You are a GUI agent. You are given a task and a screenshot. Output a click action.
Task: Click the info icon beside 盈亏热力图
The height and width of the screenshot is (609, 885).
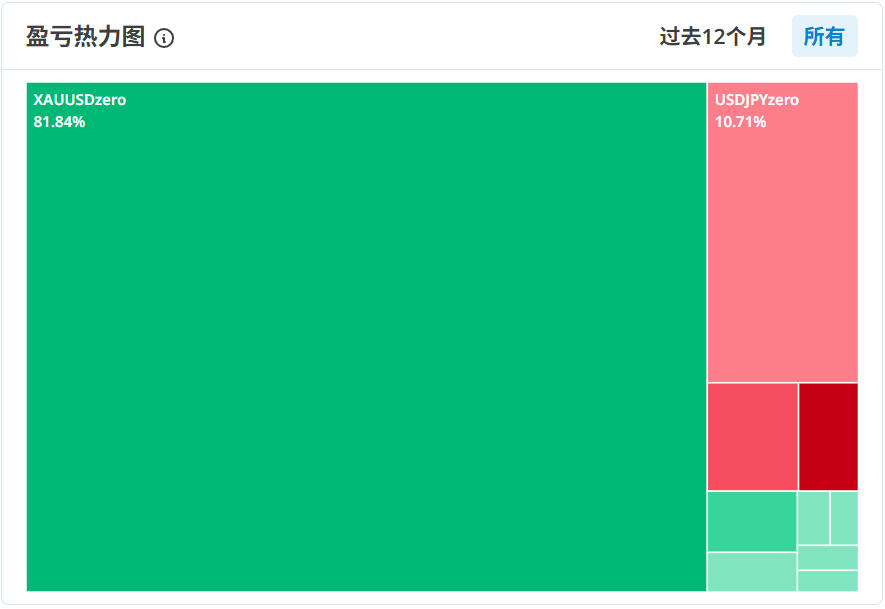tap(164, 38)
